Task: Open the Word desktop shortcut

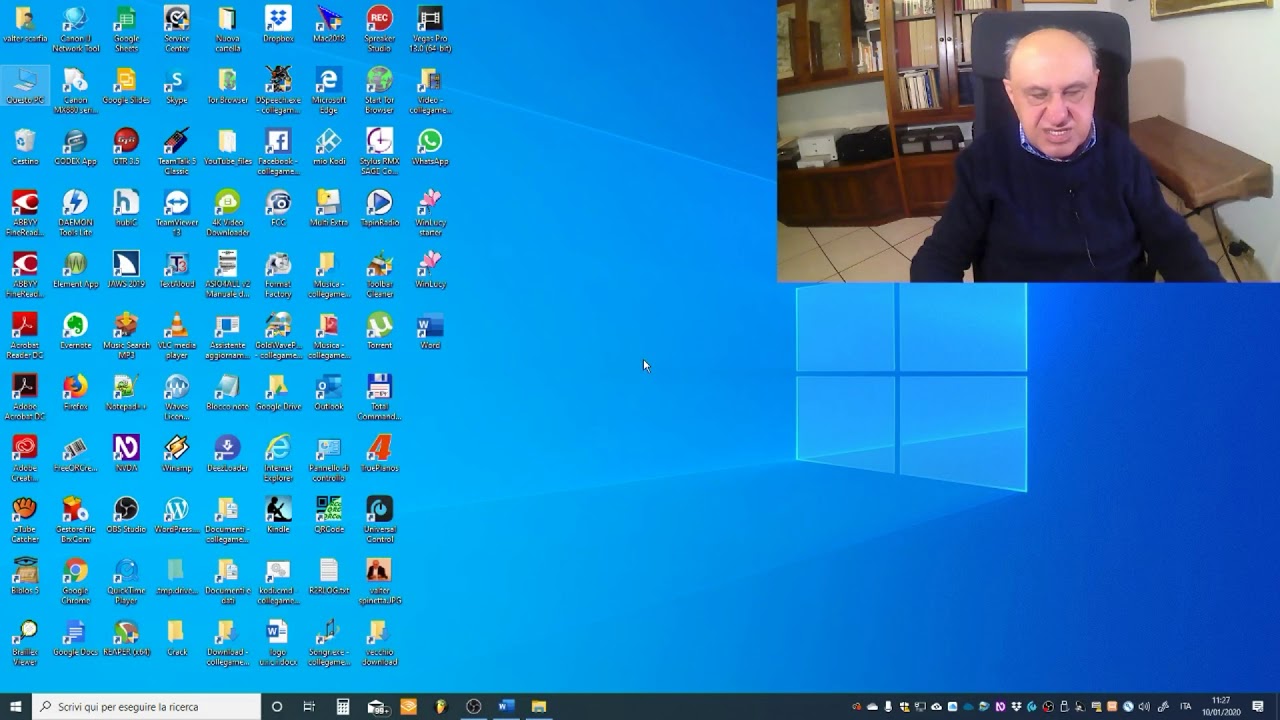Action: 430,331
